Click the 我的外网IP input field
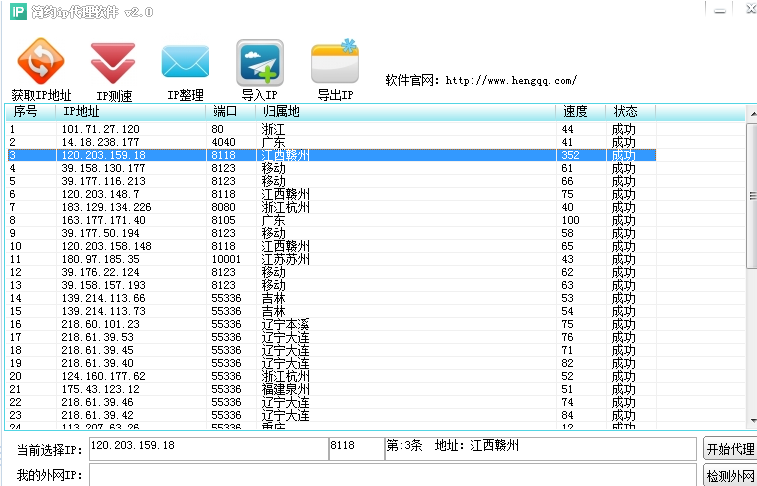The width and height of the screenshot is (757, 486). click(x=390, y=475)
